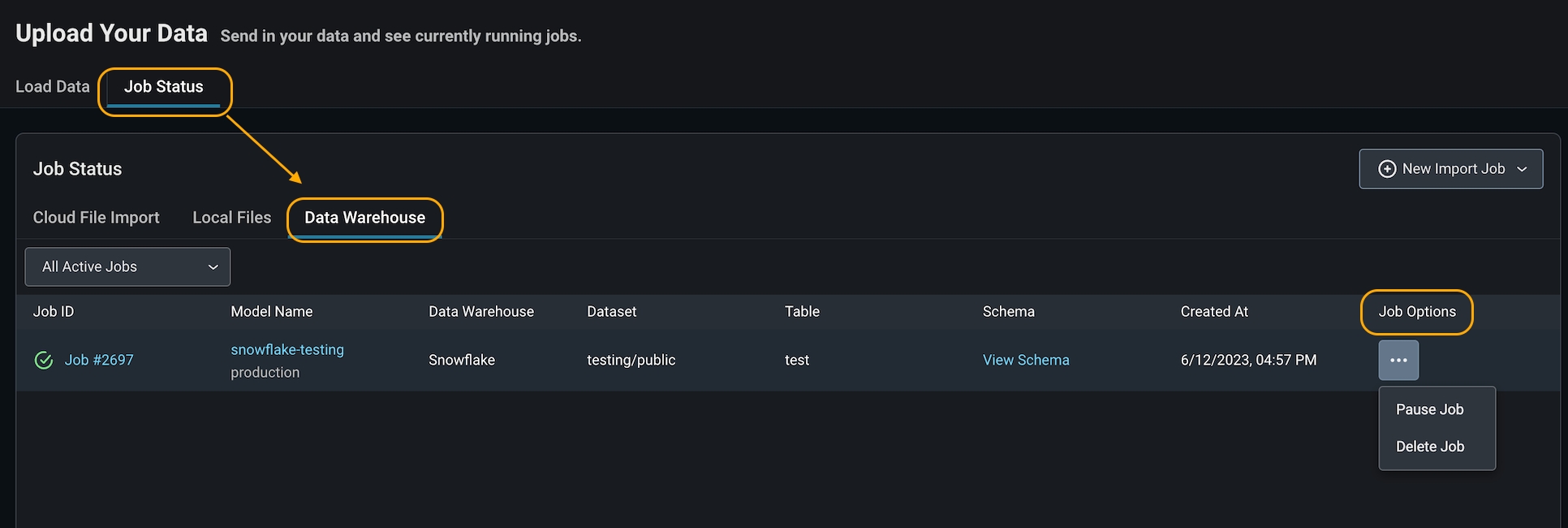
Task: Open the Job #2697 link
Action: tap(99, 360)
